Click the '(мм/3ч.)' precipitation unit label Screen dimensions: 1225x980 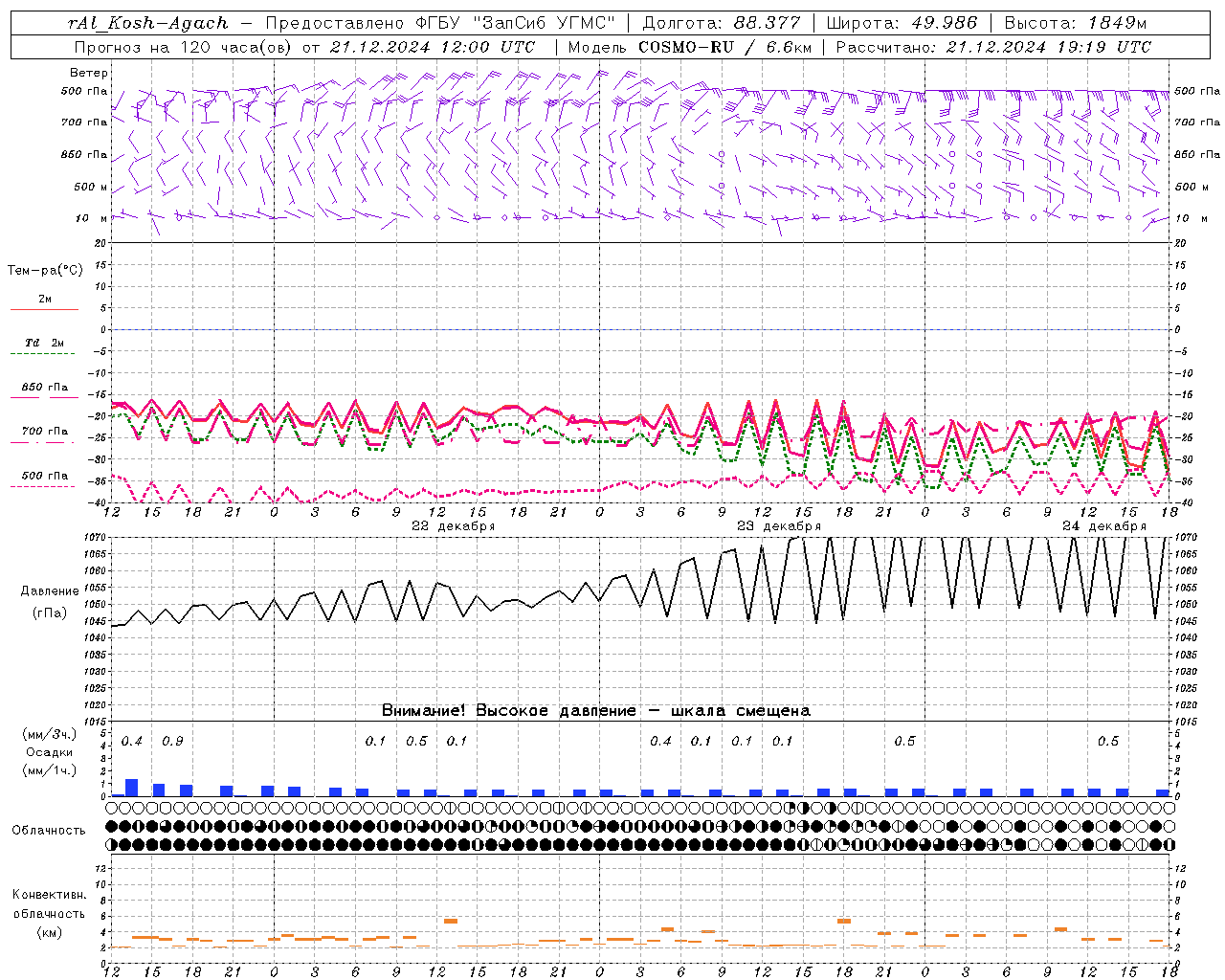48,735
